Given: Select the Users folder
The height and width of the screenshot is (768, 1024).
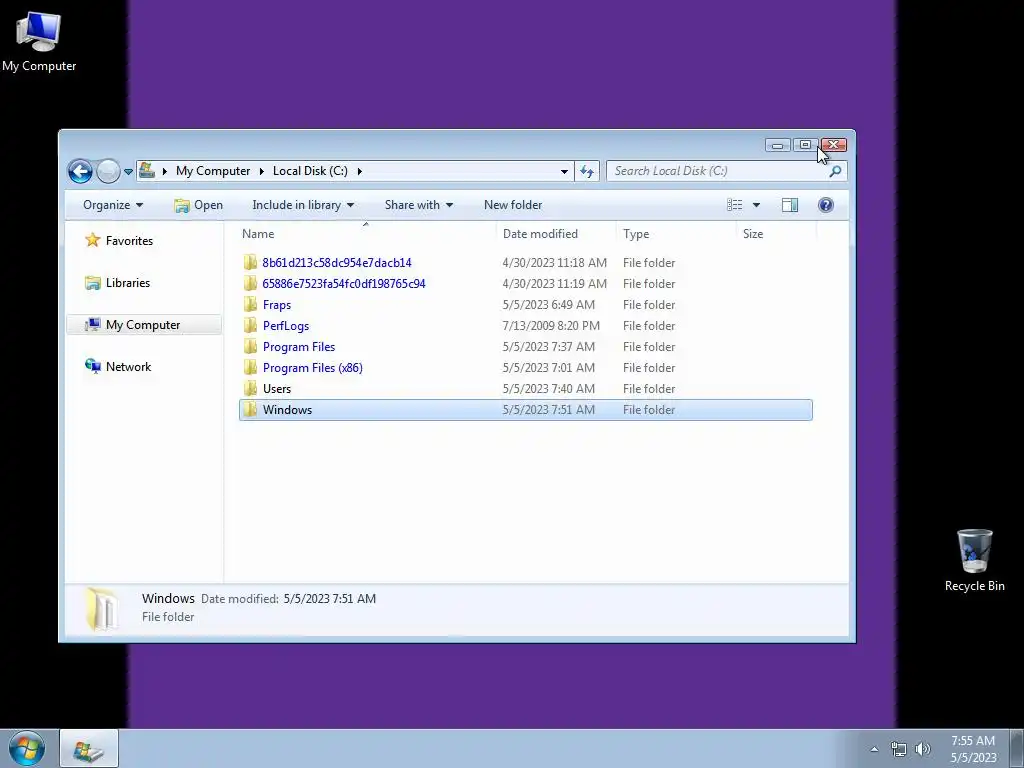Looking at the screenshot, I should (x=277, y=389).
